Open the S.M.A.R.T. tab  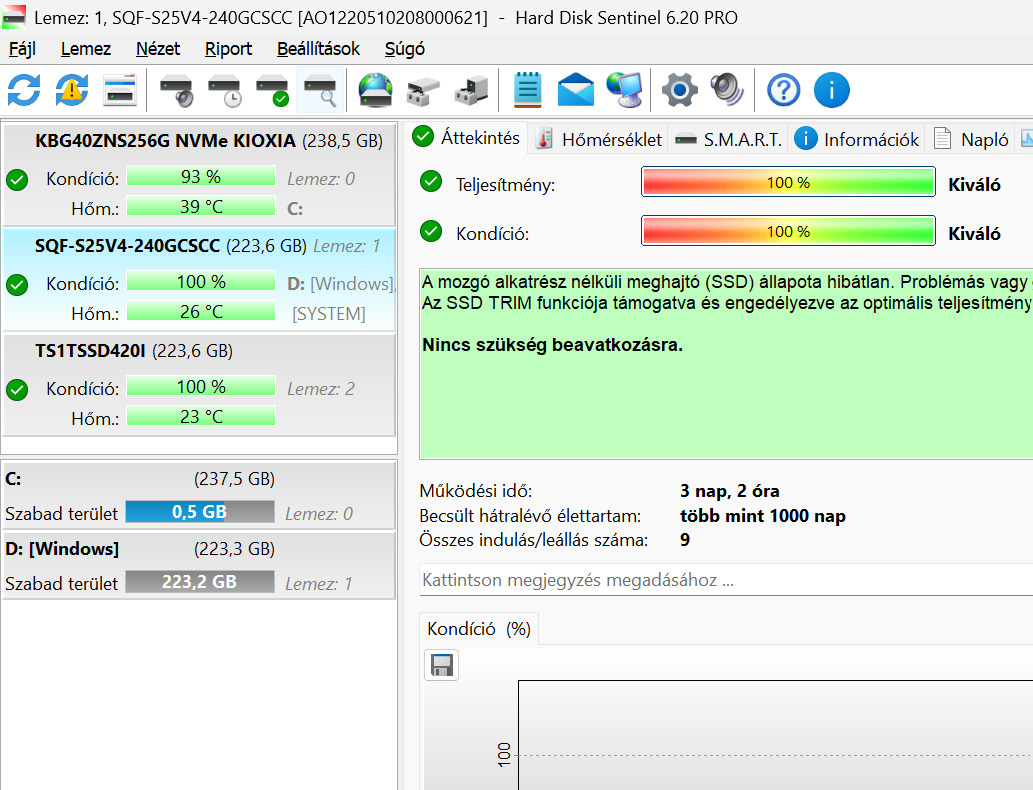pos(729,139)
